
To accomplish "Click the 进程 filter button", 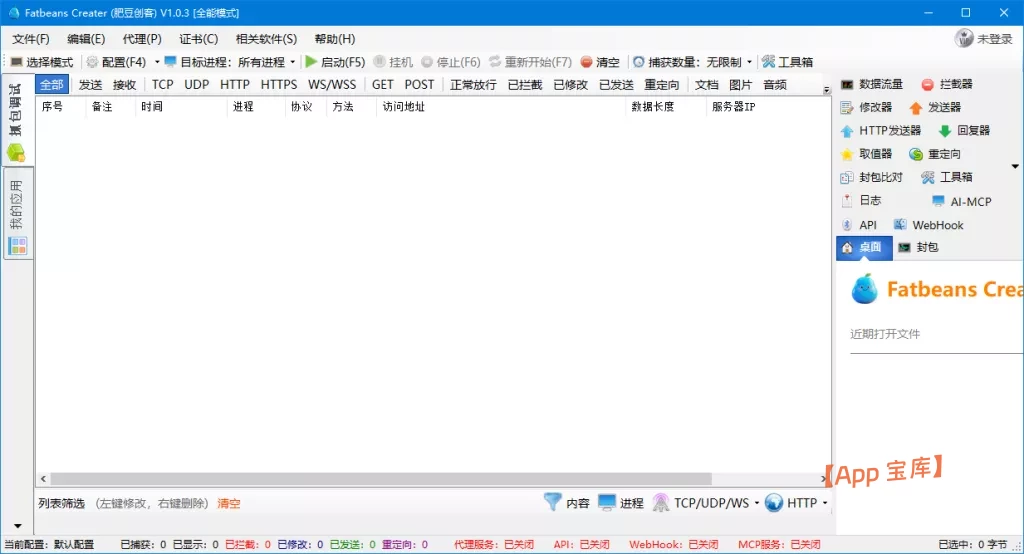I will [x=620, y=502].
